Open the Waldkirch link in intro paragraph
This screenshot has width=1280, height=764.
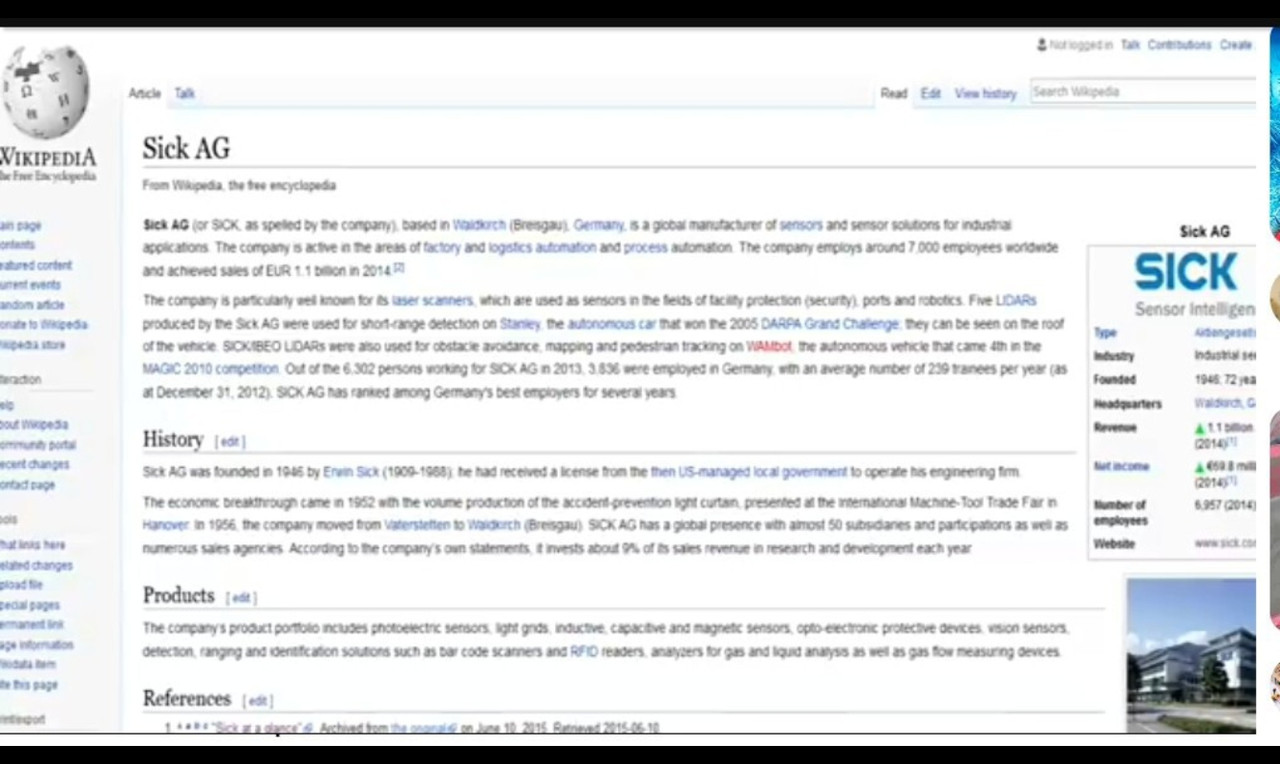coord(479,225)
